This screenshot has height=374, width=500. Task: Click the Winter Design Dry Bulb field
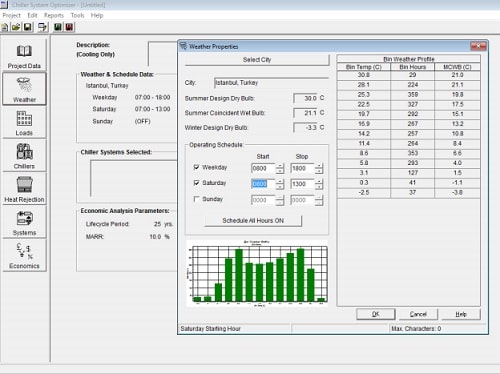305,128
